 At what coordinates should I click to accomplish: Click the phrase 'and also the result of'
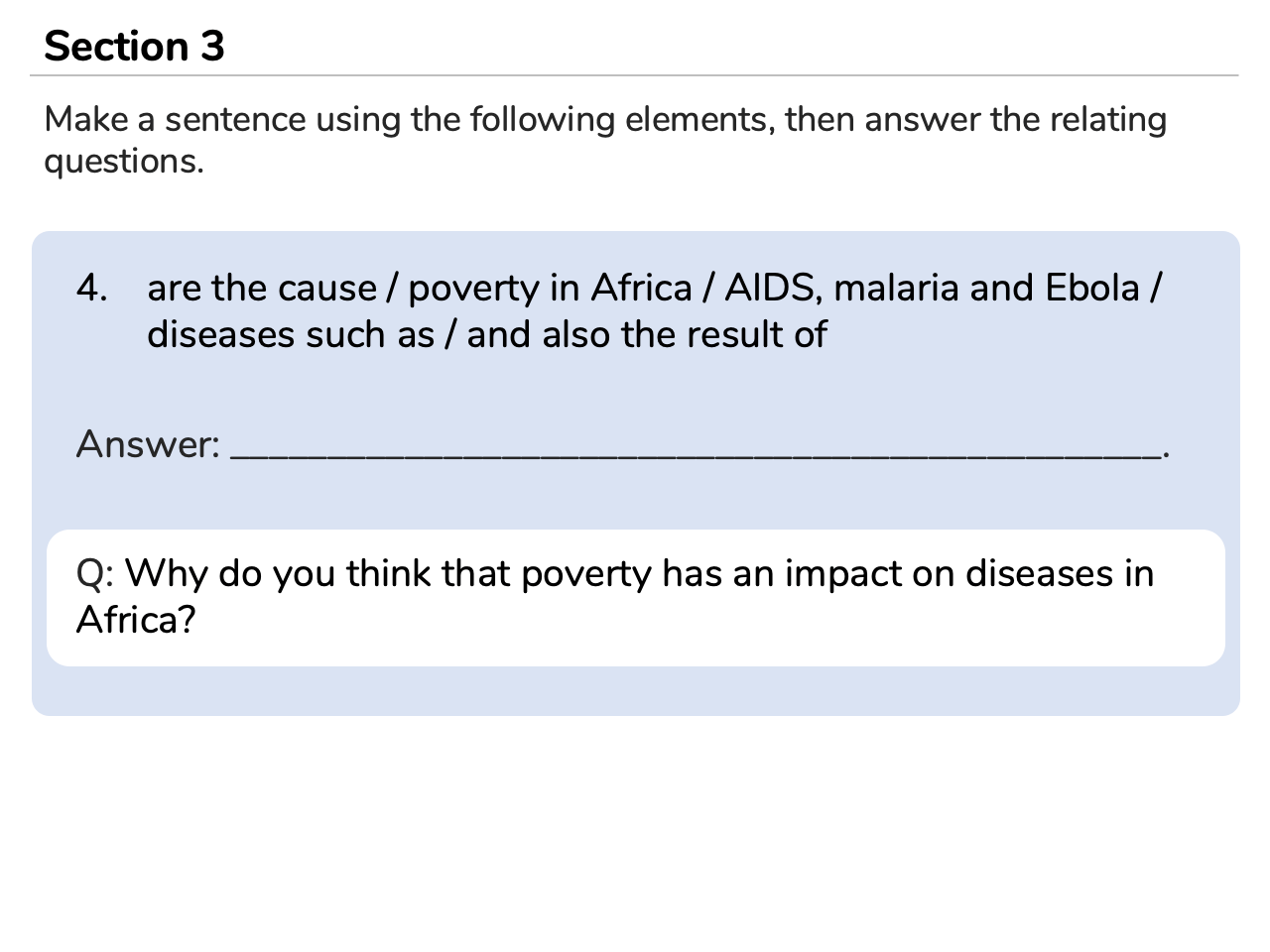click(646, 334)
